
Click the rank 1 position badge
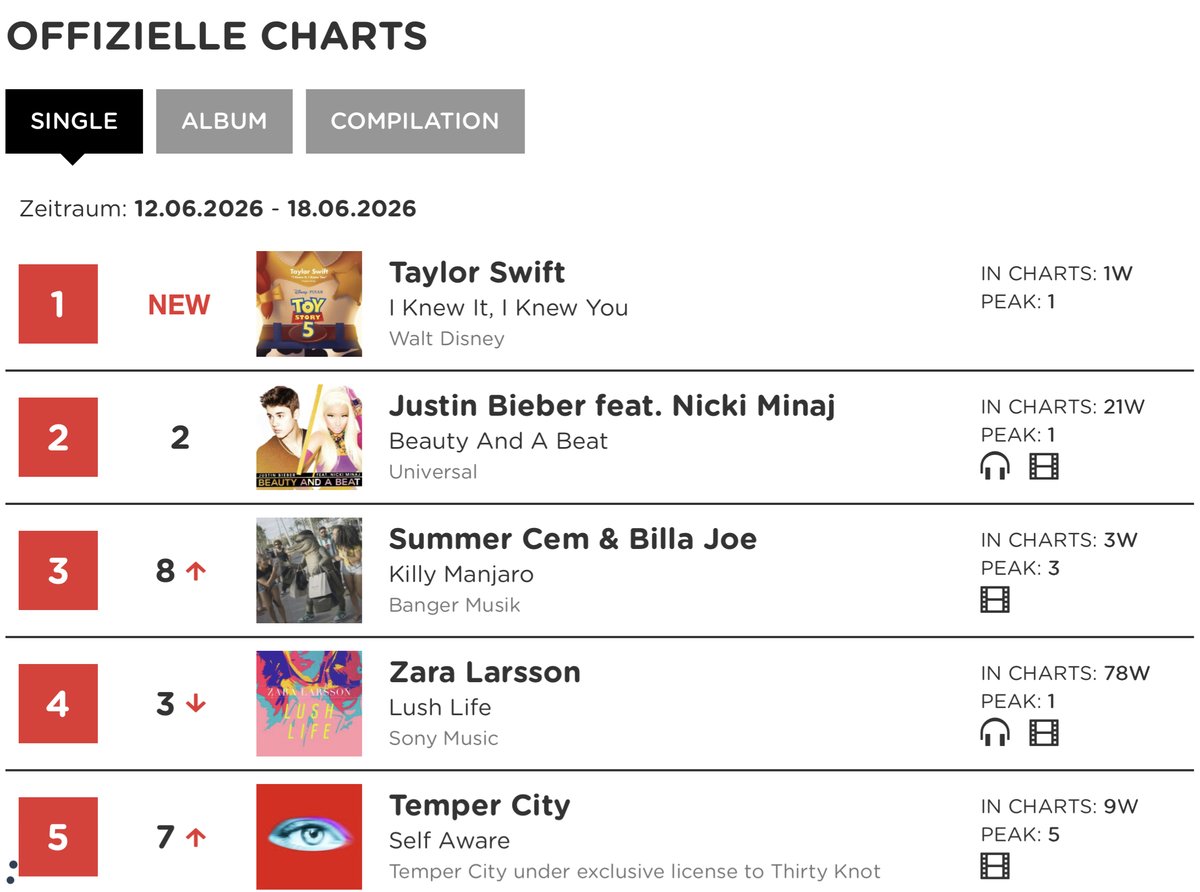[58, 304]
